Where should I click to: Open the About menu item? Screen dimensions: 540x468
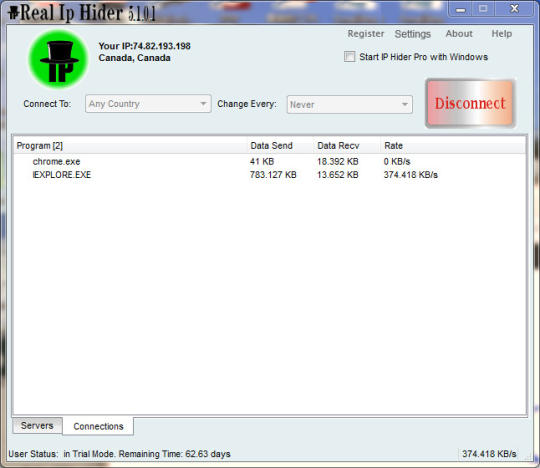coord(459,34)
